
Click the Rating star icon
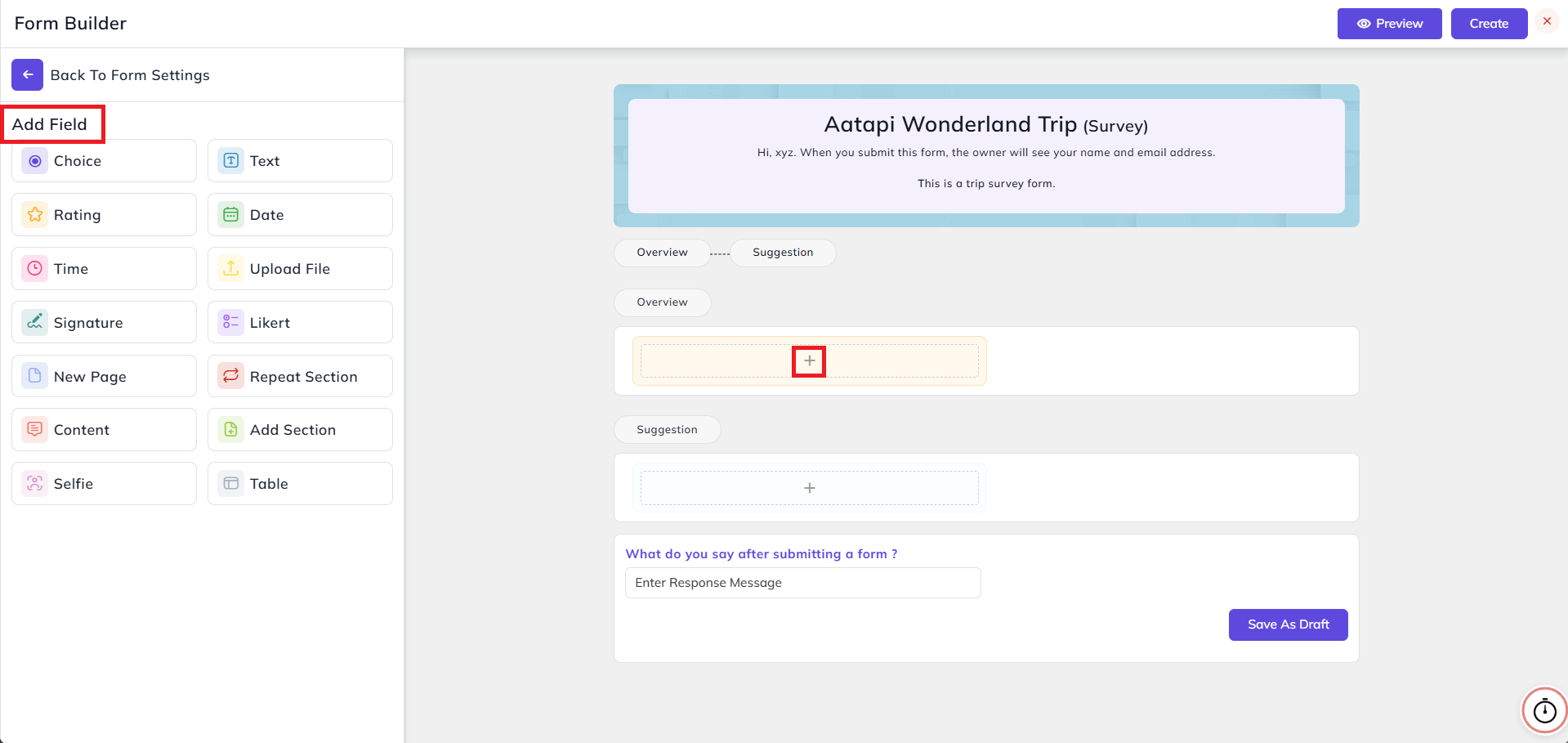(34, 215)
